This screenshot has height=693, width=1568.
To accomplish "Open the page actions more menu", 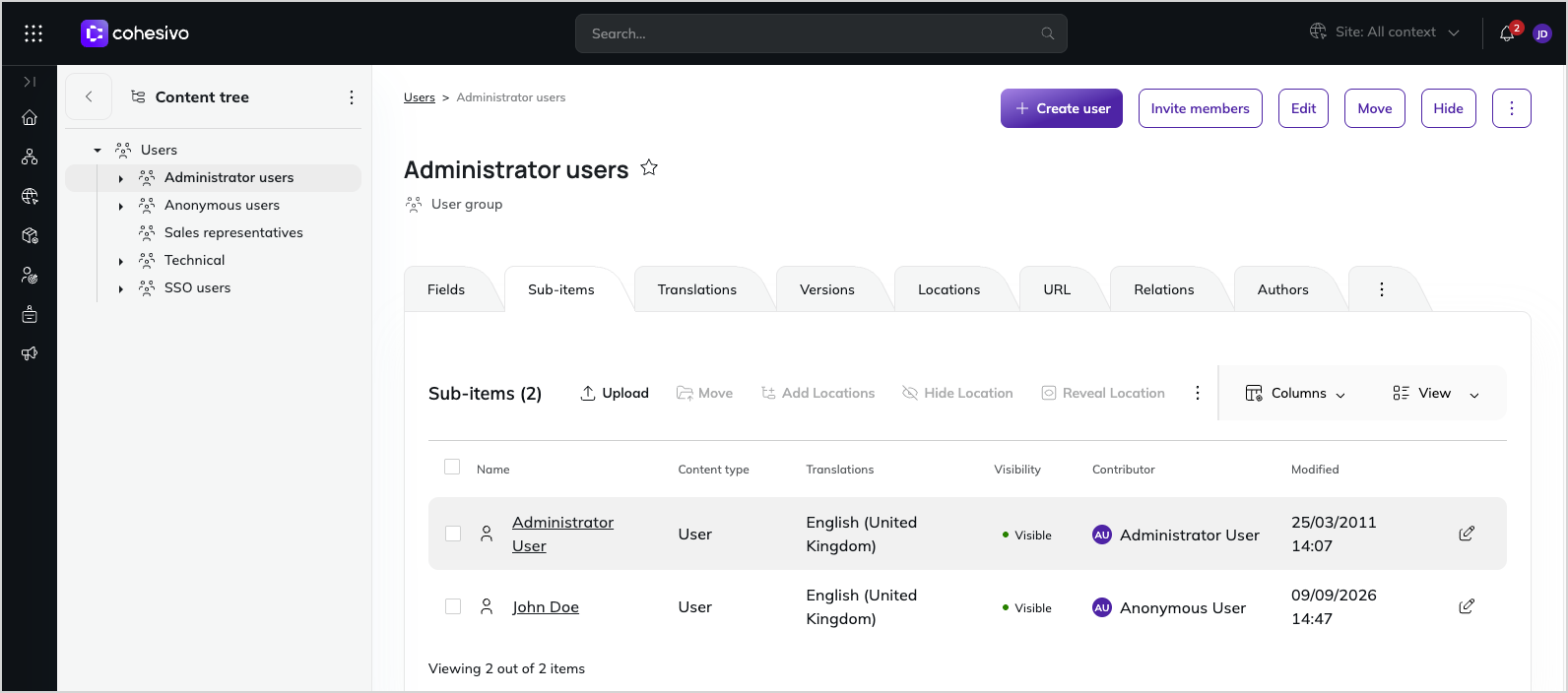I will tap(1511, 108).
